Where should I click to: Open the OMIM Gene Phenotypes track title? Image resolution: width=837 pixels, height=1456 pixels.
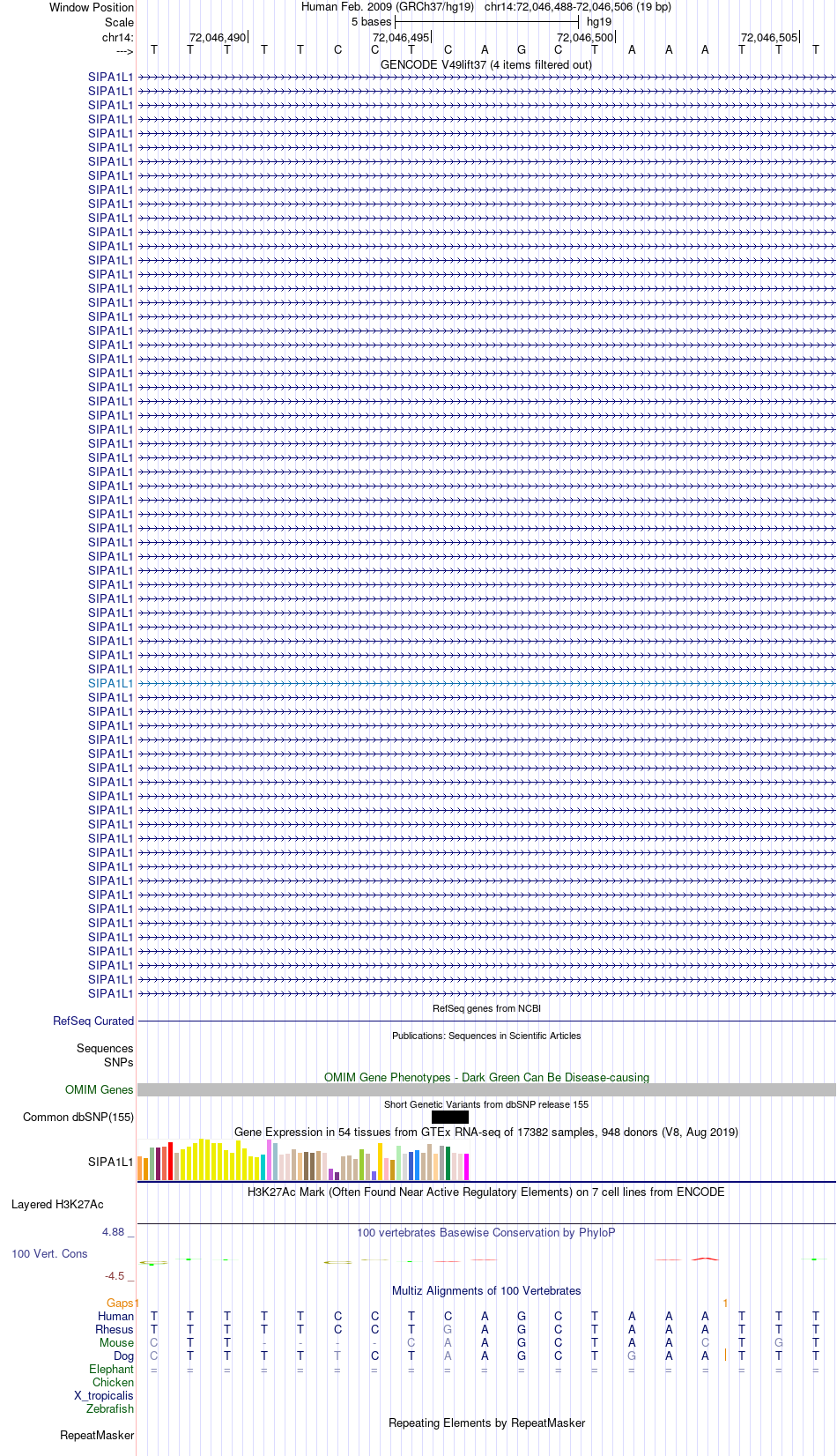coord(486,1078)
